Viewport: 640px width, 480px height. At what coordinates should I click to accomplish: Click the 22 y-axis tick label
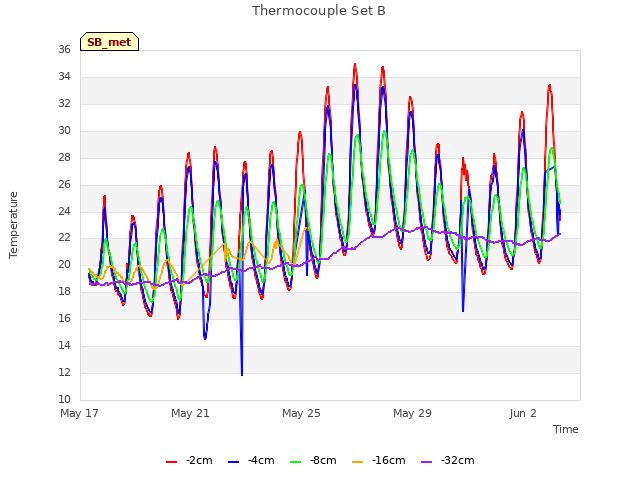[x=64, y=238]
